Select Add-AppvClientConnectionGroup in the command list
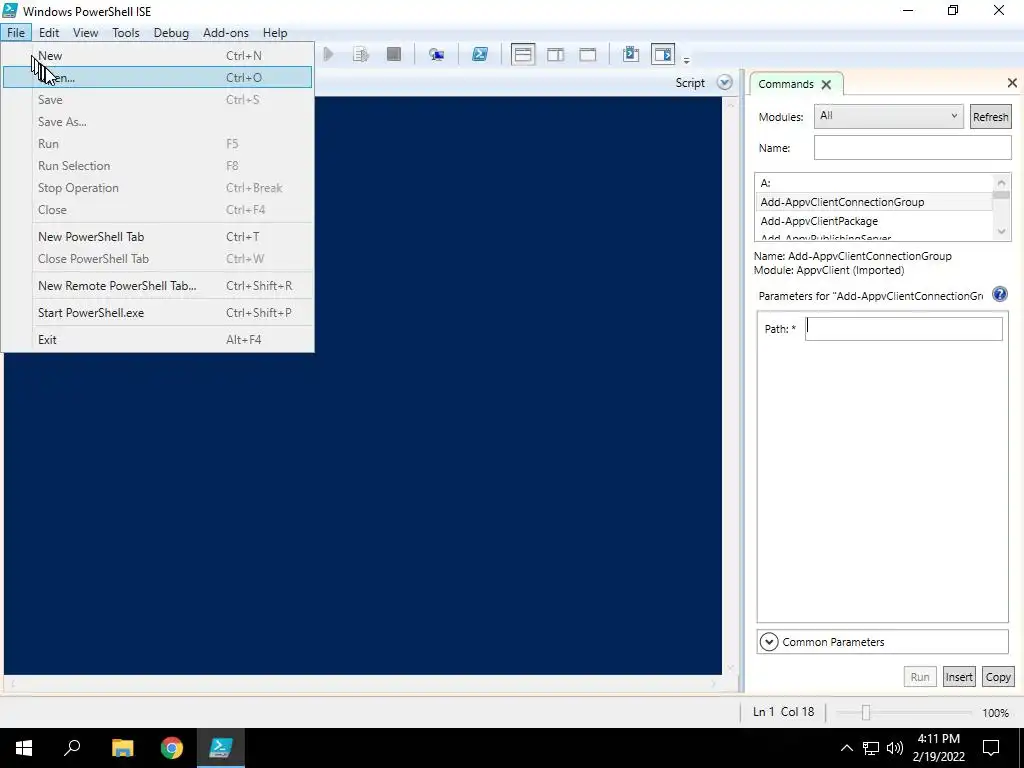 coord(874,202)
